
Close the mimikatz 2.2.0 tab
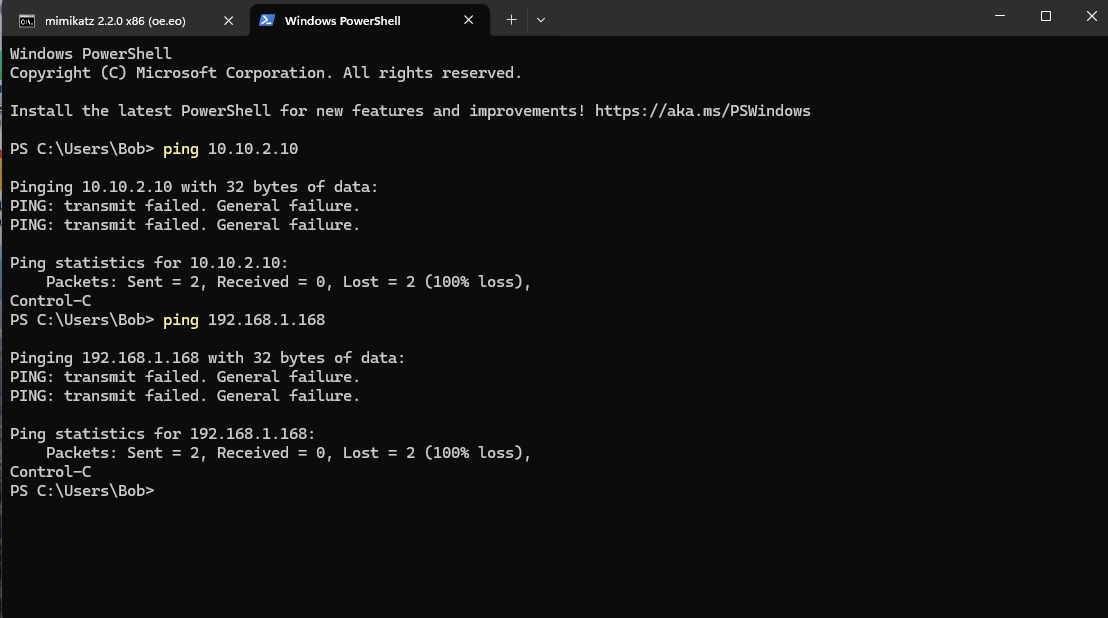[229, 20]
